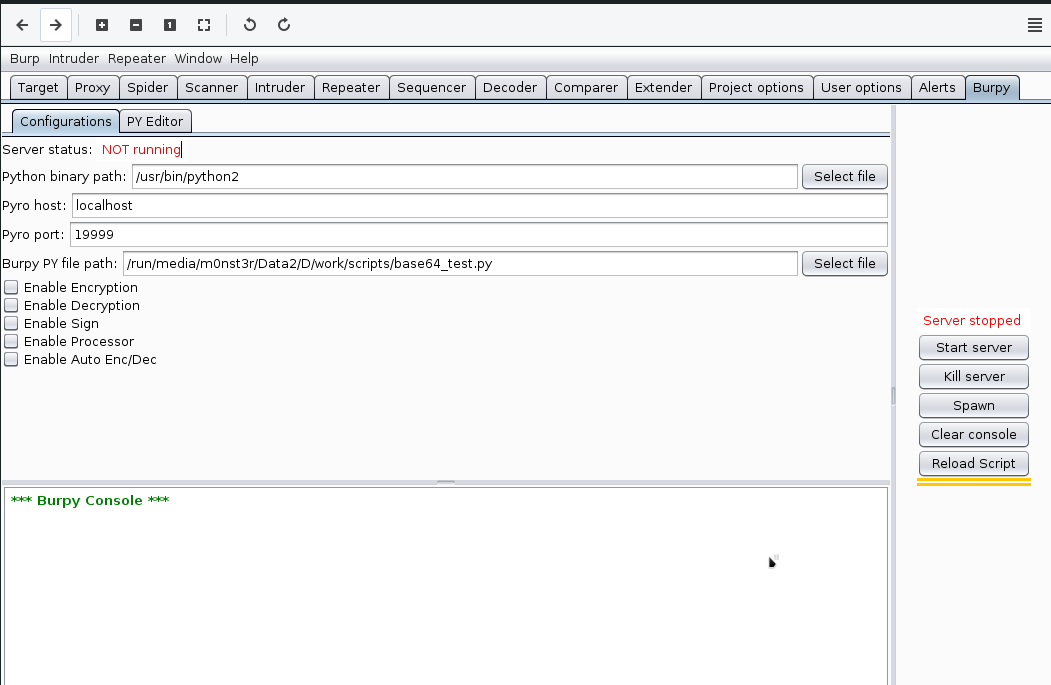Screen dimensions: 1051x685
Task: Switch to the Intruder tab
Action: [280, 88]
